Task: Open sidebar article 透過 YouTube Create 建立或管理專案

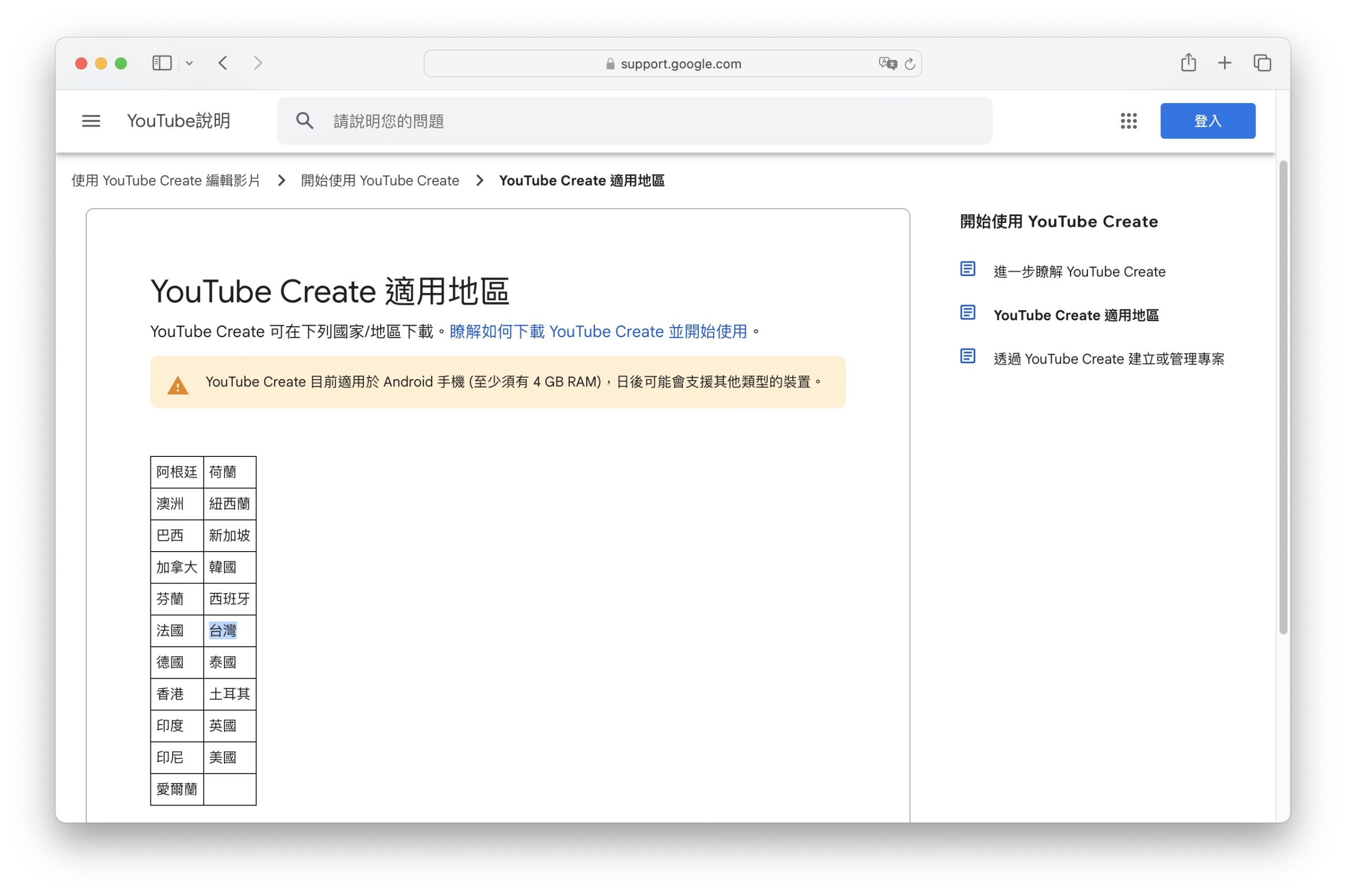Action: 1108,359
